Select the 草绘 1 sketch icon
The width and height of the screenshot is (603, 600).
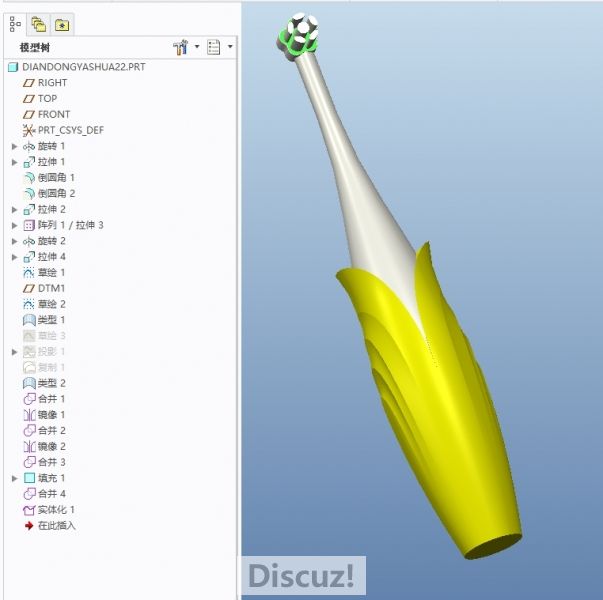click(29, 273)
